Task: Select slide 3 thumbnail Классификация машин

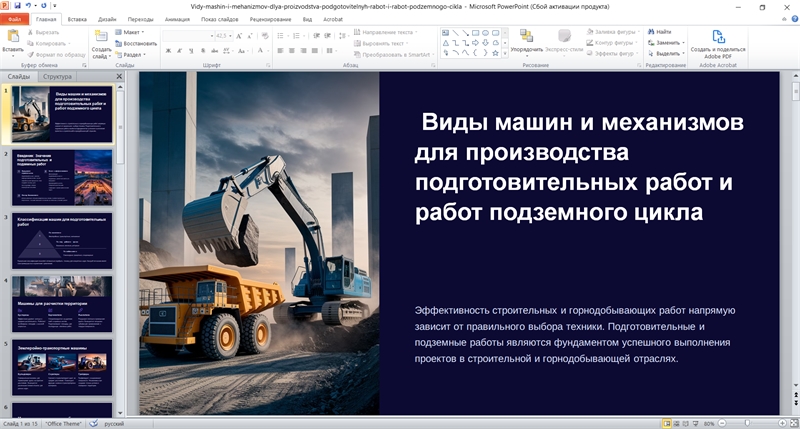Action: point(62,240)
